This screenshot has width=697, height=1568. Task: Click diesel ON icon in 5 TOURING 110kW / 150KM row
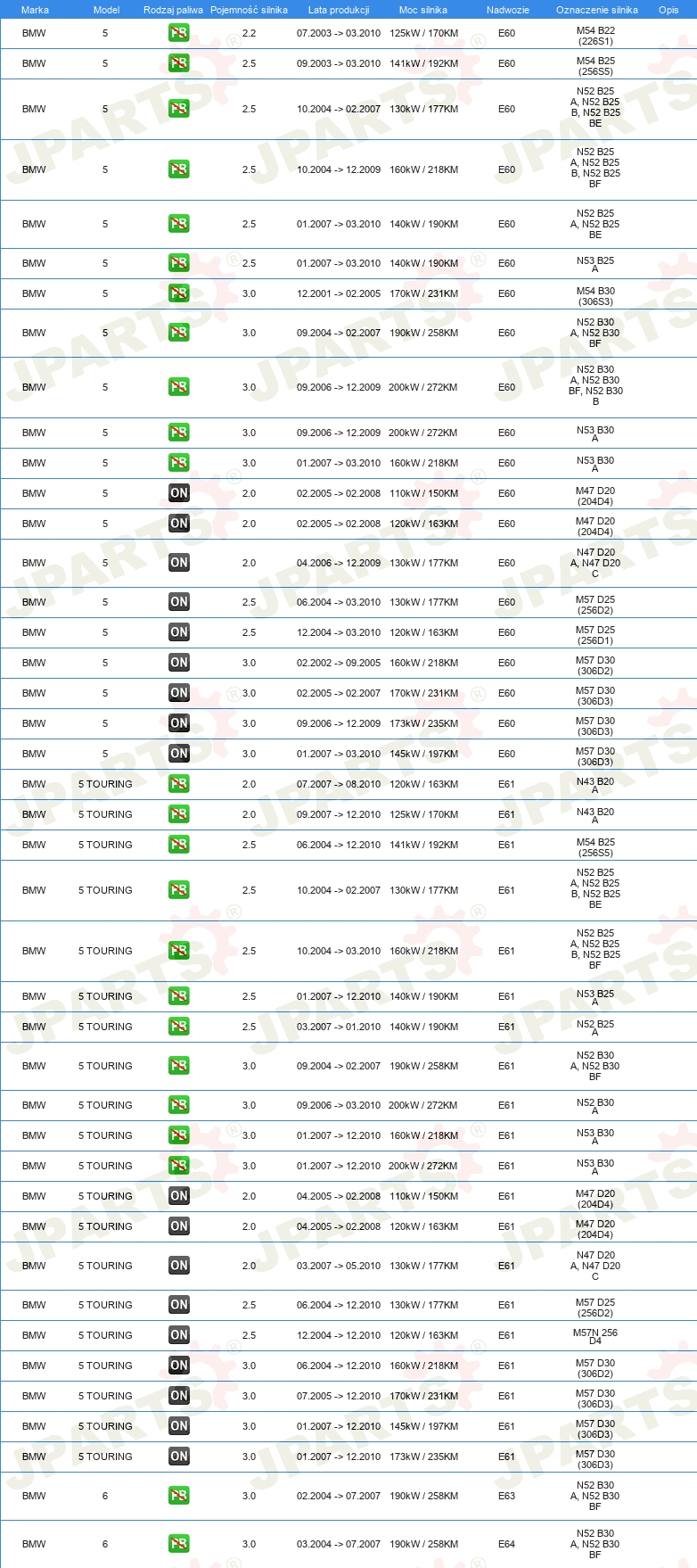pyautogui.click(x=179, y=1196)
